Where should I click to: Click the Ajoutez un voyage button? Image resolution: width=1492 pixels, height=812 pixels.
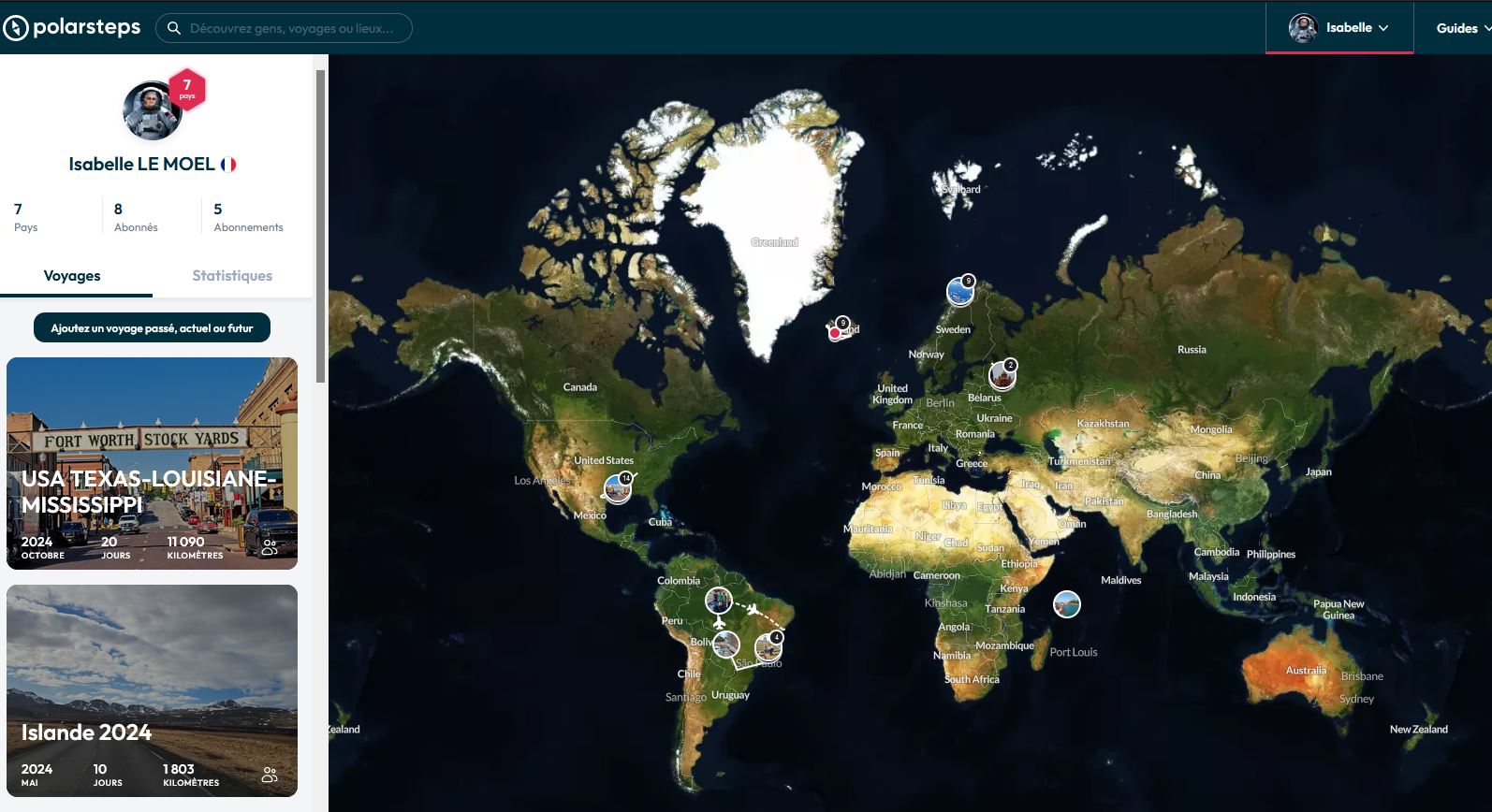[152, 327]
